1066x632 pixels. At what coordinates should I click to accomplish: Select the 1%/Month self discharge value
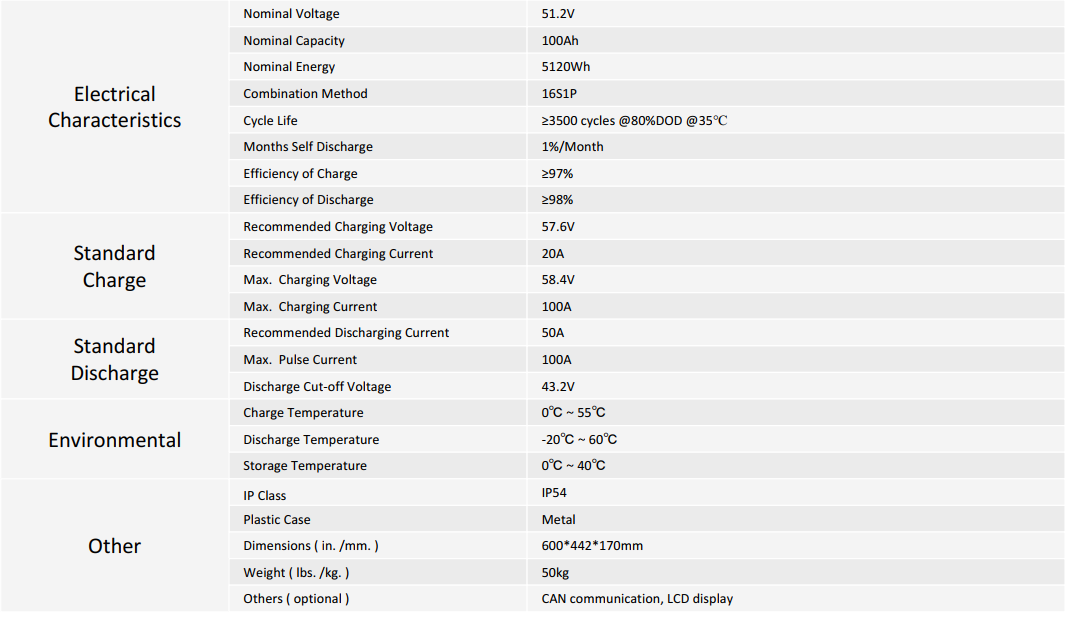(x=572, y=146)
